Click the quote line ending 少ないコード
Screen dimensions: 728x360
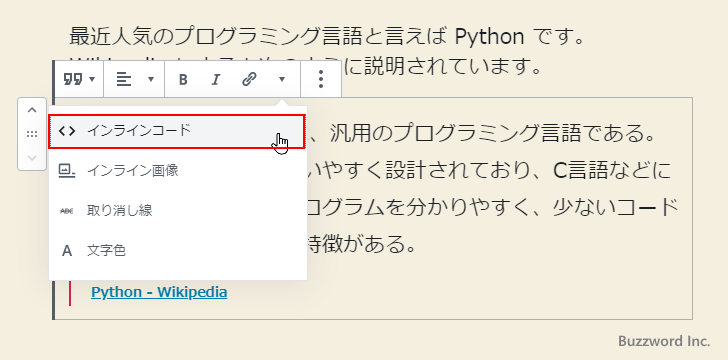tap(494, 208)
